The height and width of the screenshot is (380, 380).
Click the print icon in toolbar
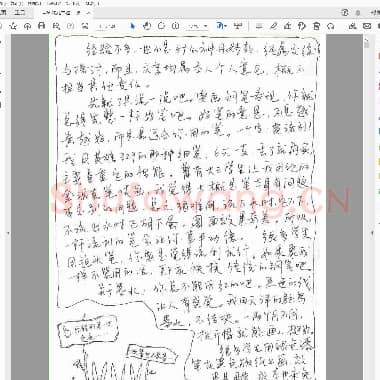(x=42, y=26)
